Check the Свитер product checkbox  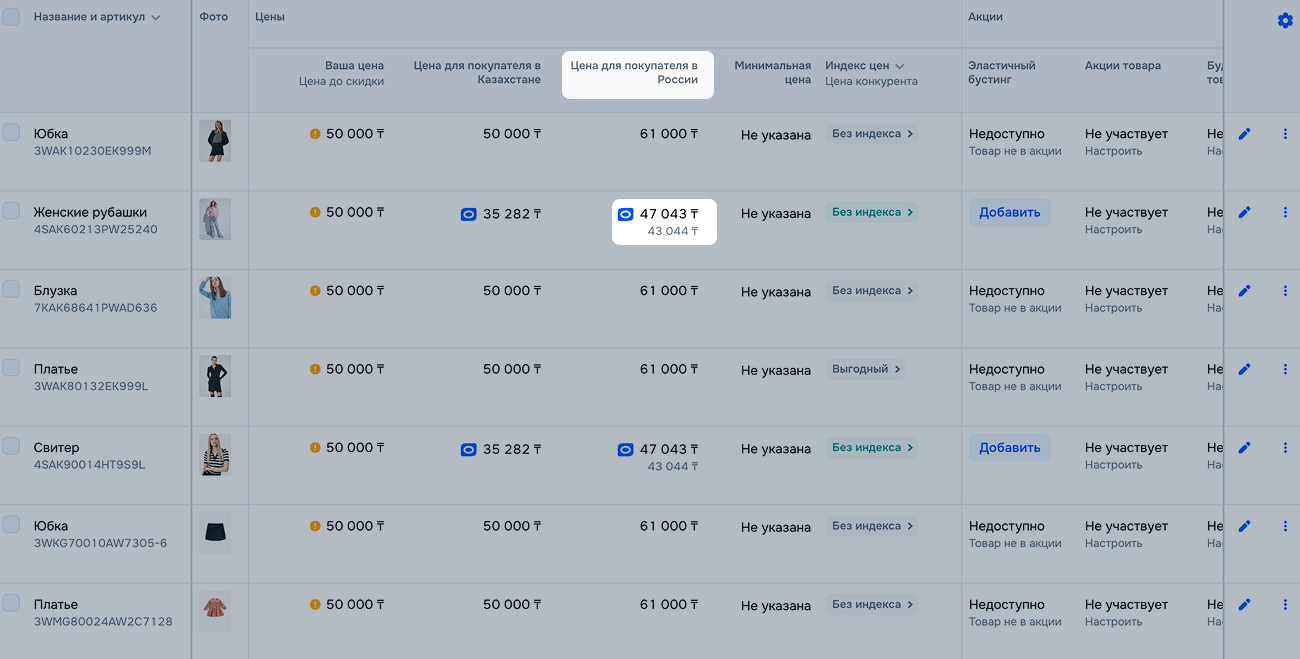11,446
